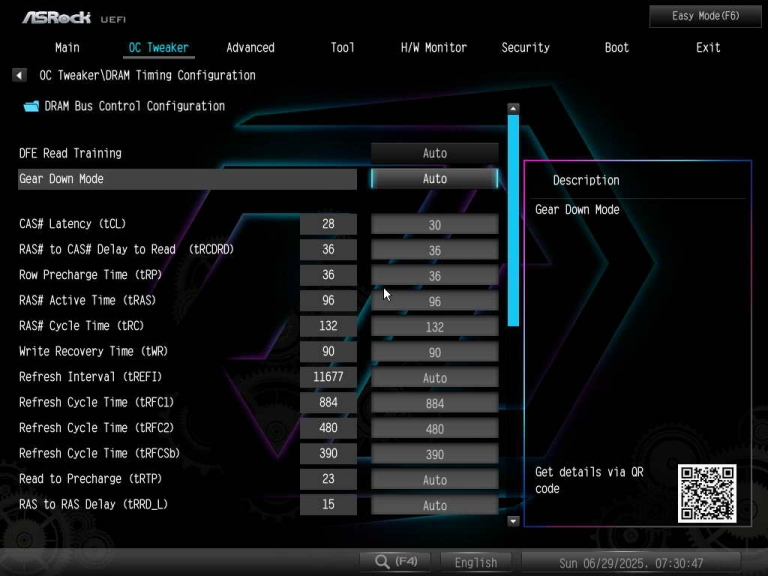Switch to the Main tab

[67, 48]
